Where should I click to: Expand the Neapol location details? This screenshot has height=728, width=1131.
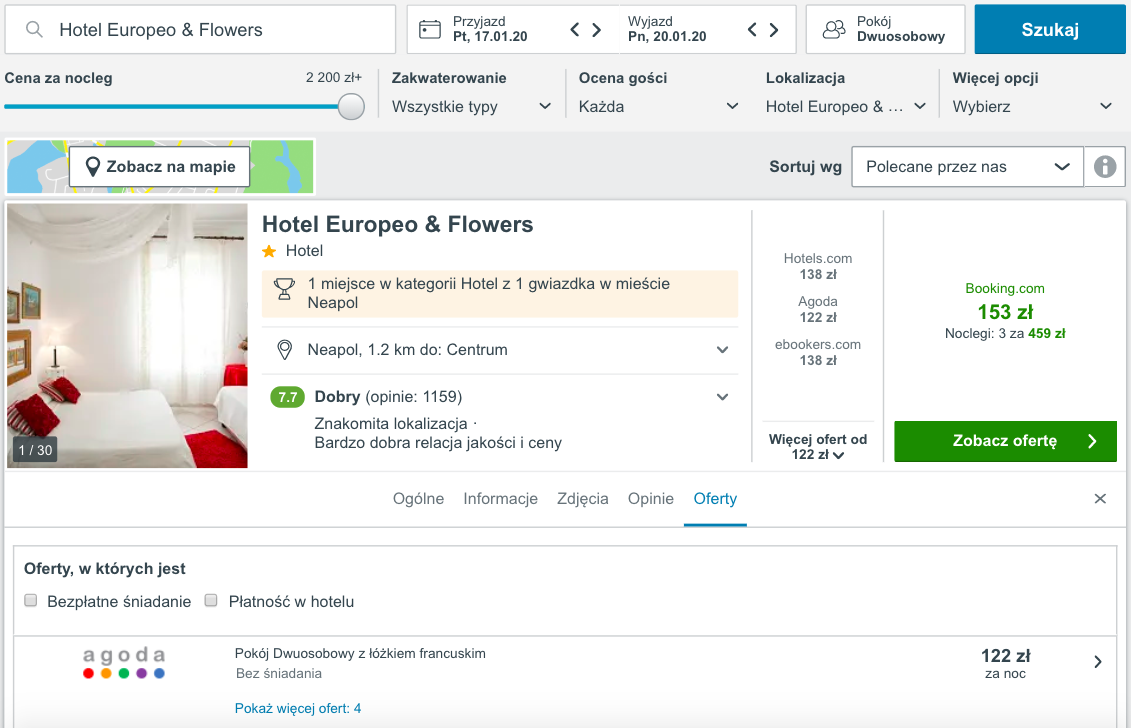[x=722, y=350]
